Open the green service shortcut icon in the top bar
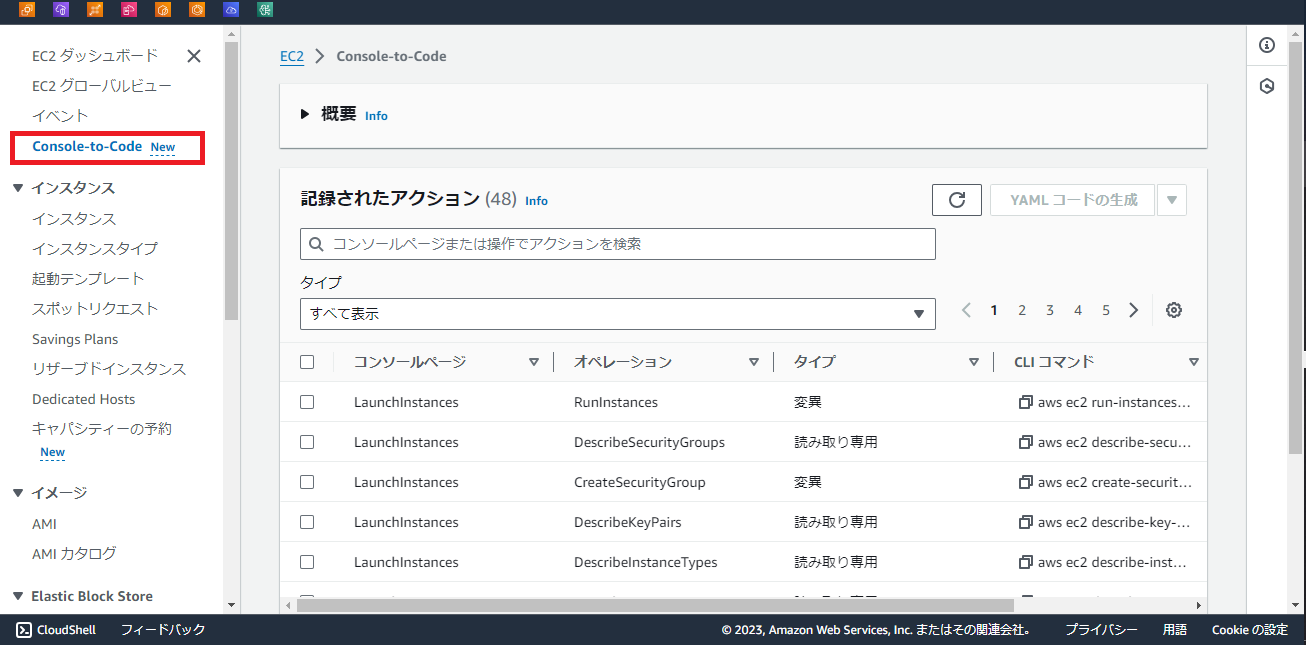The height and width of the screenshot is (645, 1306). (265, 10)
